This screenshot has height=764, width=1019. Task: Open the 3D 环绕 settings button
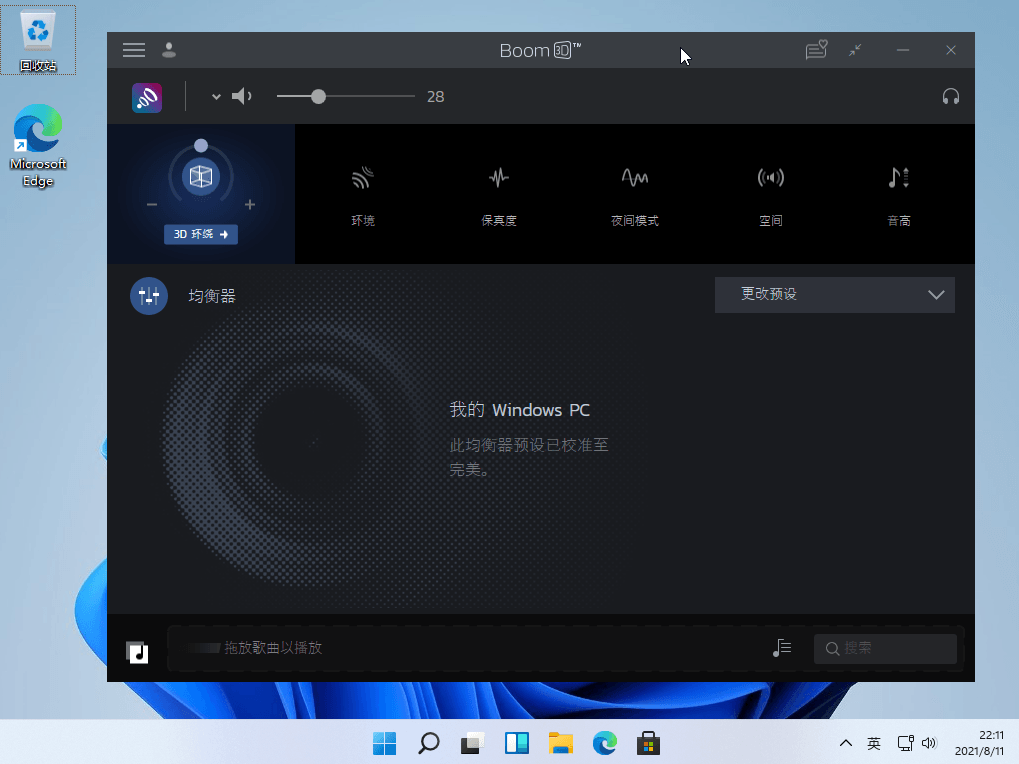click(x=201, y=234)
